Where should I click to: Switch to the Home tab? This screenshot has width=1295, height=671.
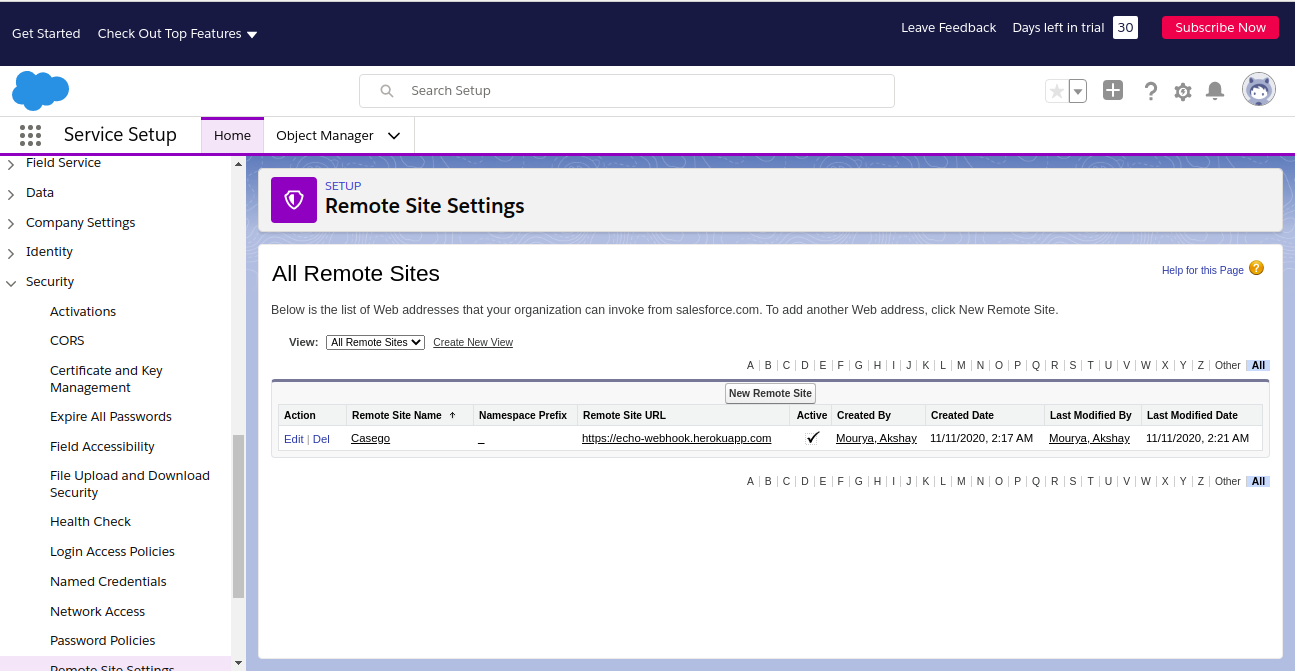click(x=232, y=136)
